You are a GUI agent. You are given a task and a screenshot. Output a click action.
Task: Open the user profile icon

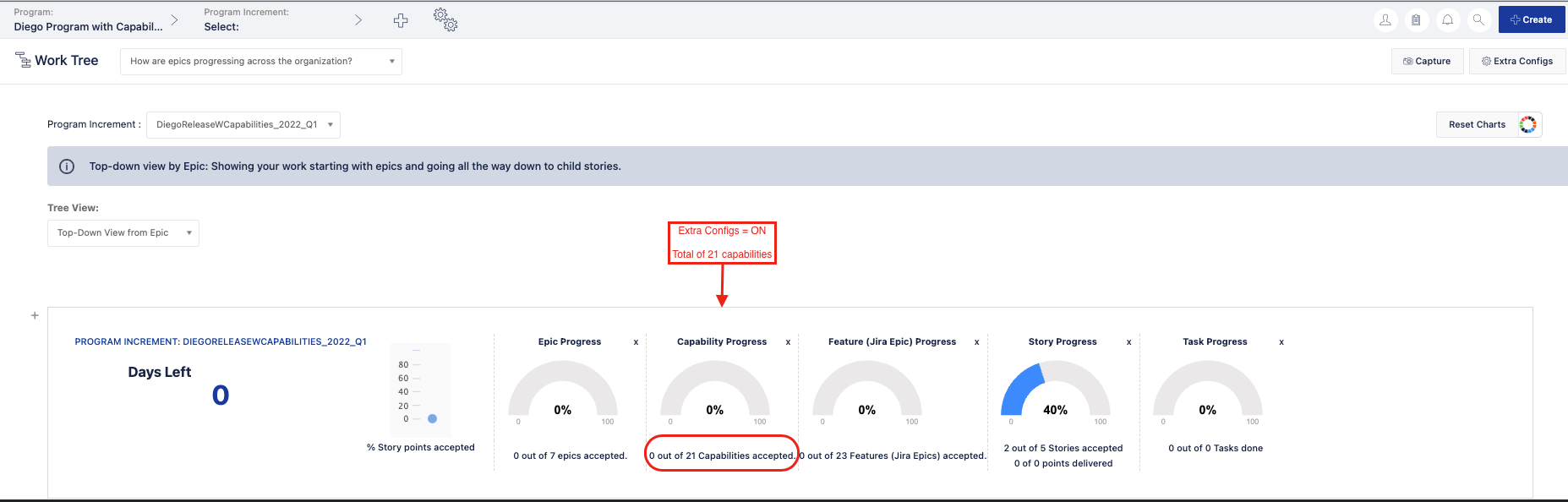tap(1385, 20)
